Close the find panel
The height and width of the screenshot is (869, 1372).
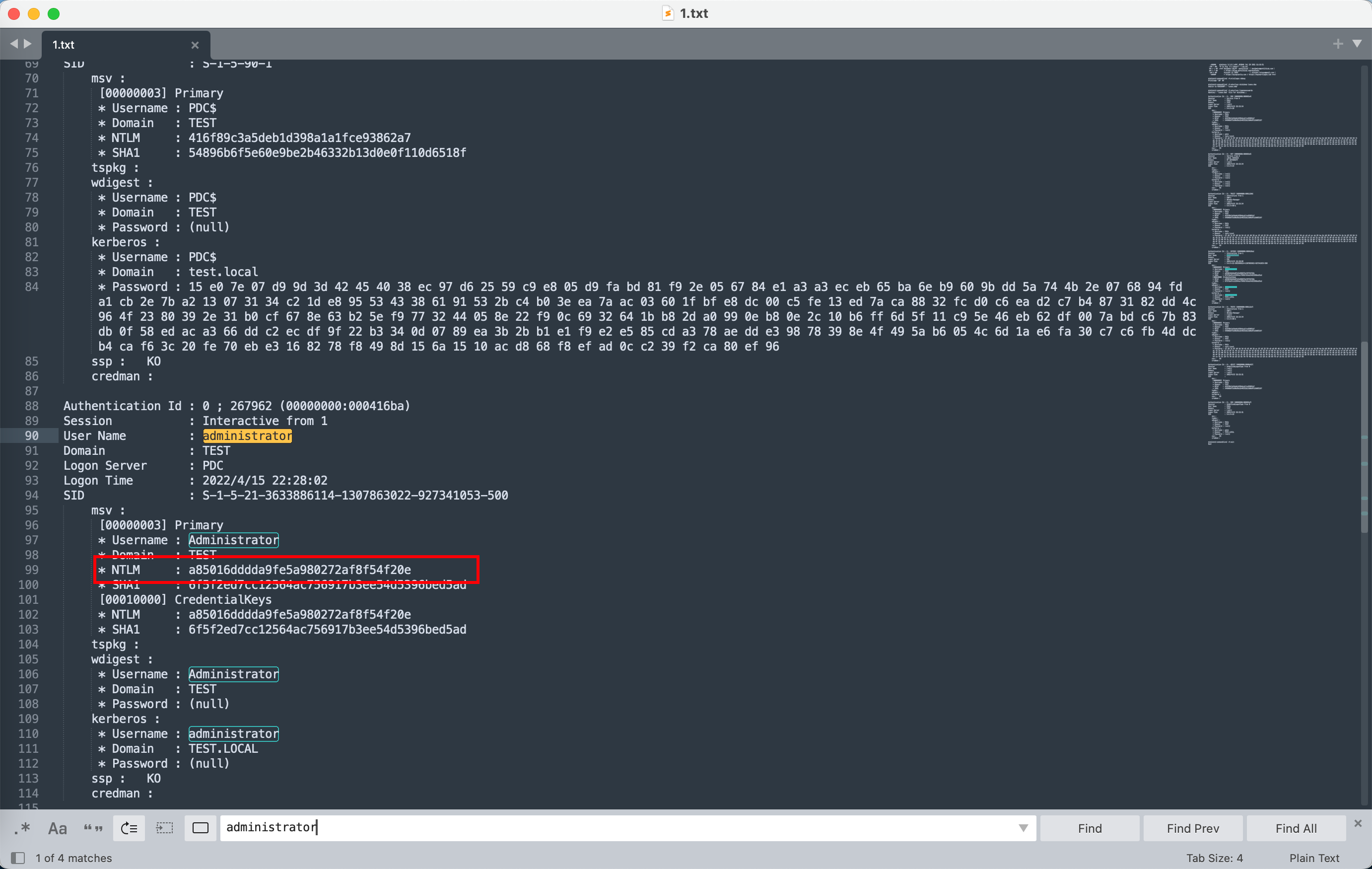(1358, 823)
